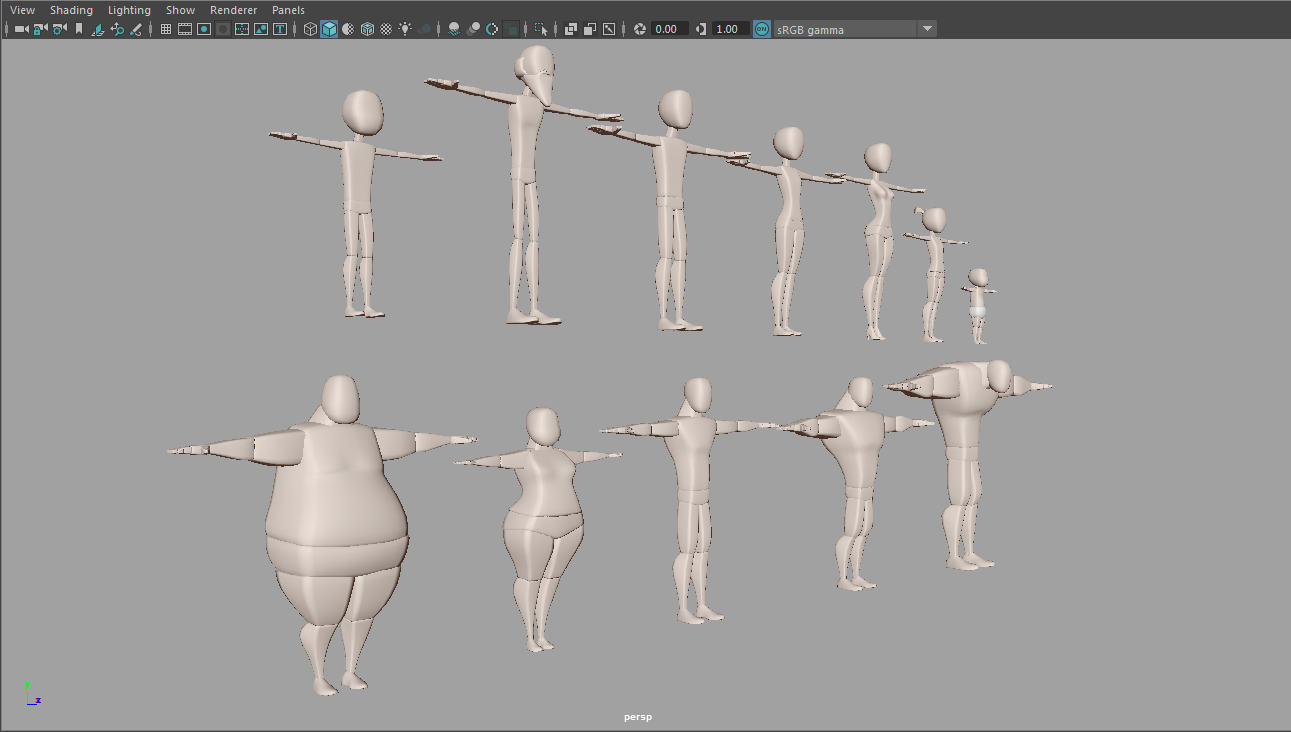The width and height of the screenshot is (1291, 732).
Task: Select the tallest thin character model
Action: click(528, 185)
